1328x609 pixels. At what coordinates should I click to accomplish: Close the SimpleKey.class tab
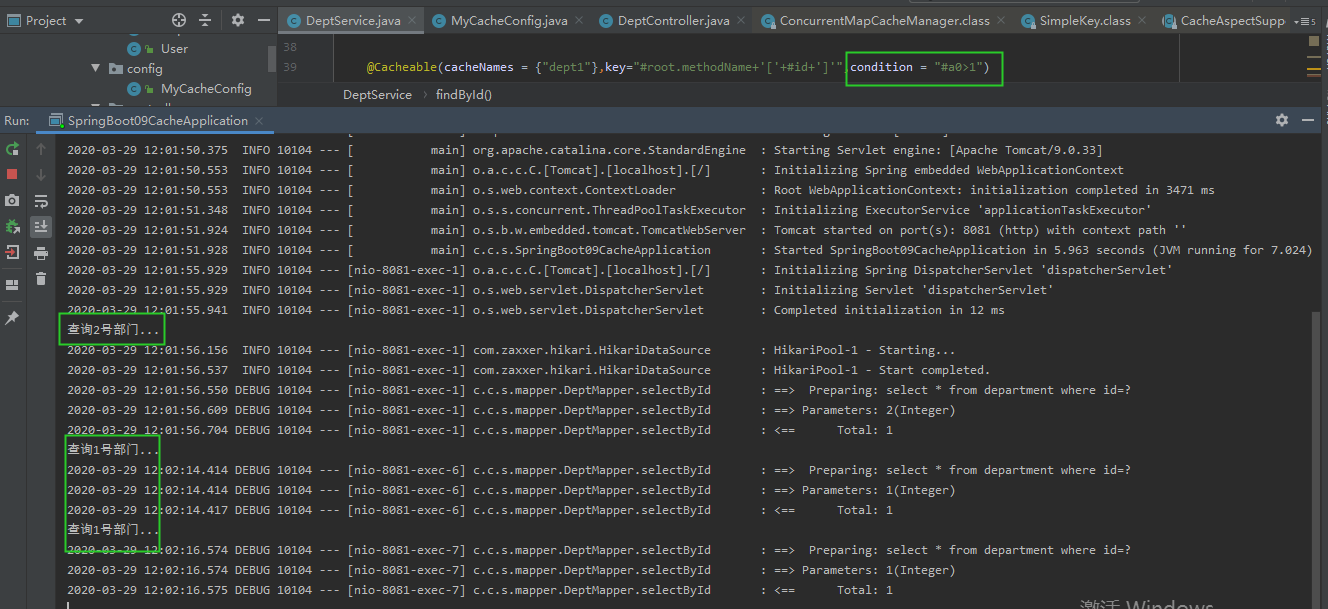pyautogui.click(x=1144, y=20)
